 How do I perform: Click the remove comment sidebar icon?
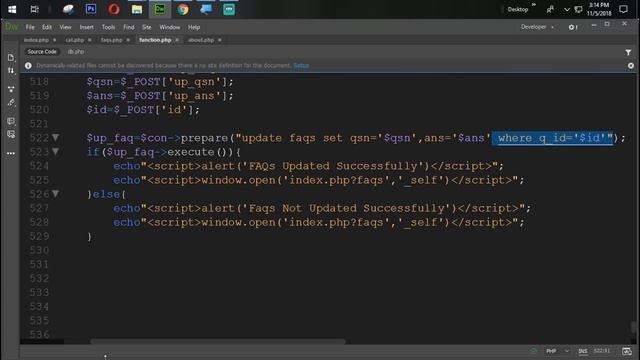[11, 134]
